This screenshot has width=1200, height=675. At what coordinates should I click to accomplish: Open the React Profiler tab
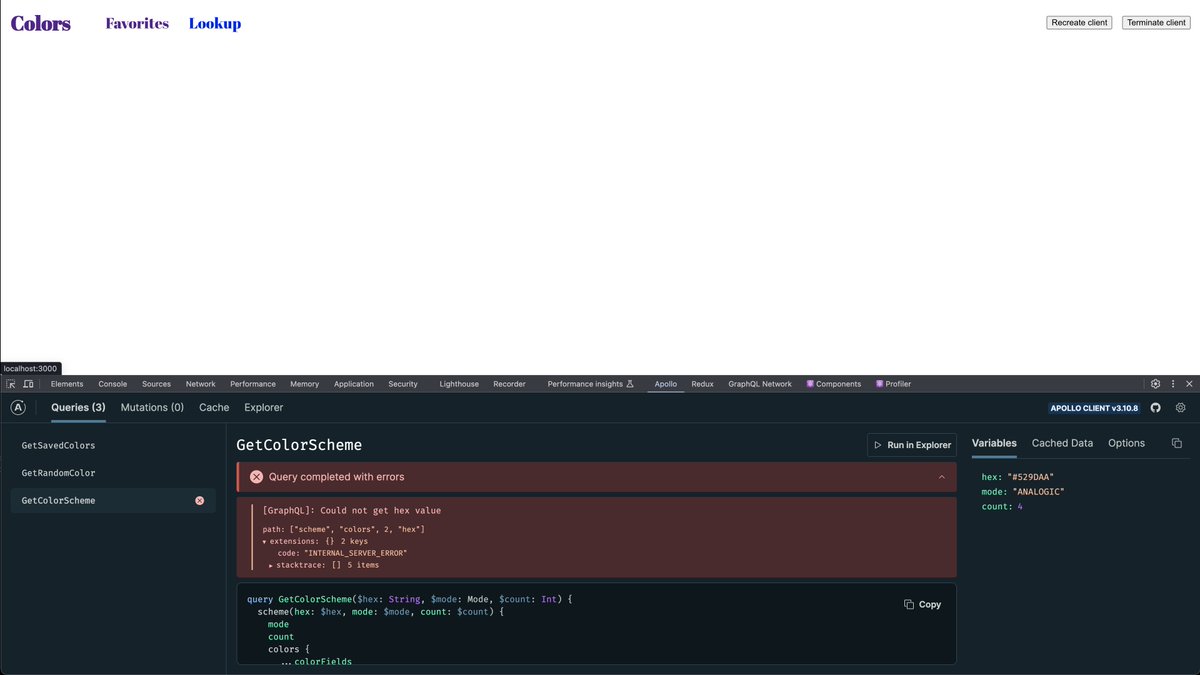[893, 384]
